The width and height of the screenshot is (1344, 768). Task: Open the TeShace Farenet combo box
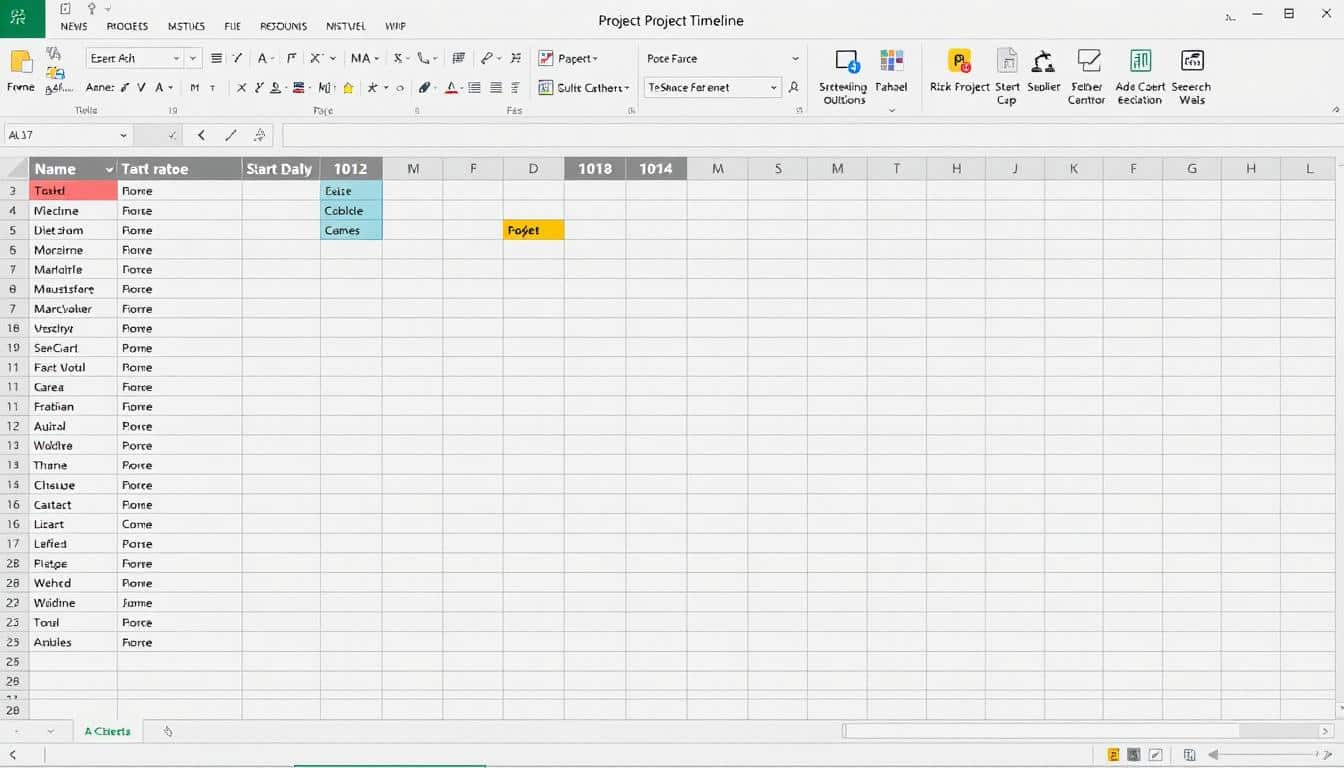774,88
